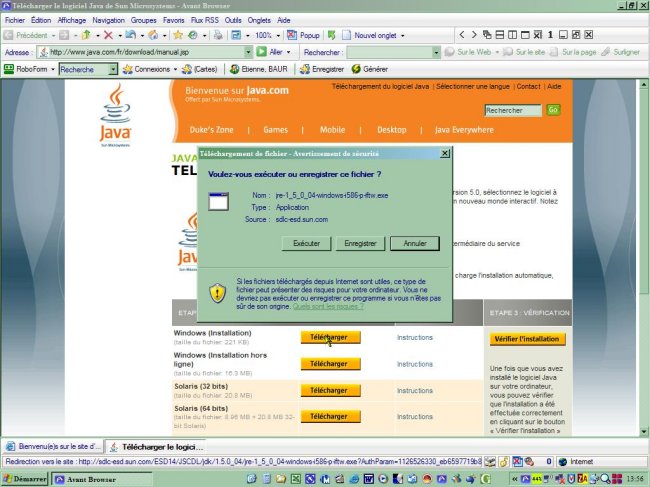The height and width of the screenshot is (487, 650).
Task: Open the Duke's Zone navigation link
Action: (x=211, y=130)
